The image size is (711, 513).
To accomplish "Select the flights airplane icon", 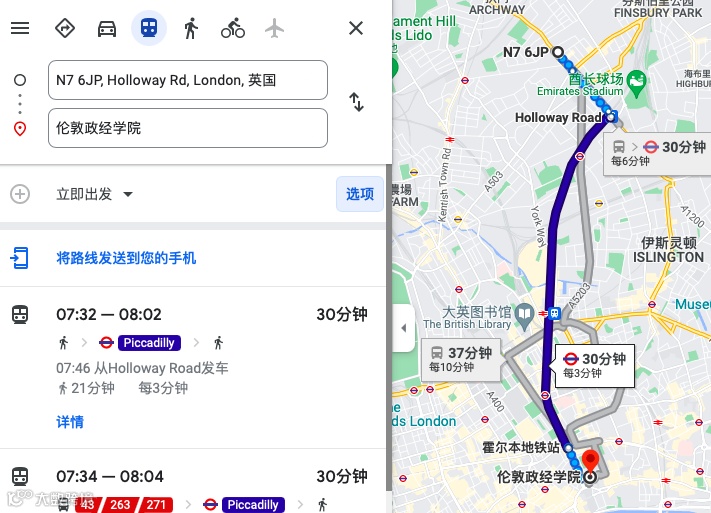I will click(x=274, y=29).
